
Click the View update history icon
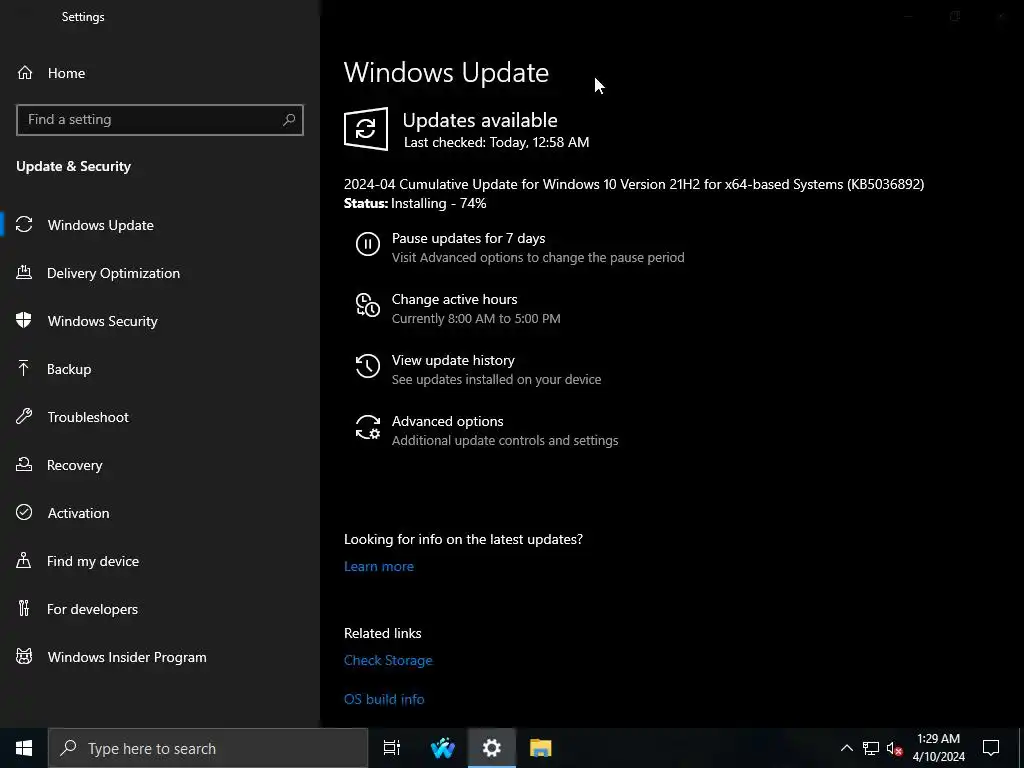(368, 366)
